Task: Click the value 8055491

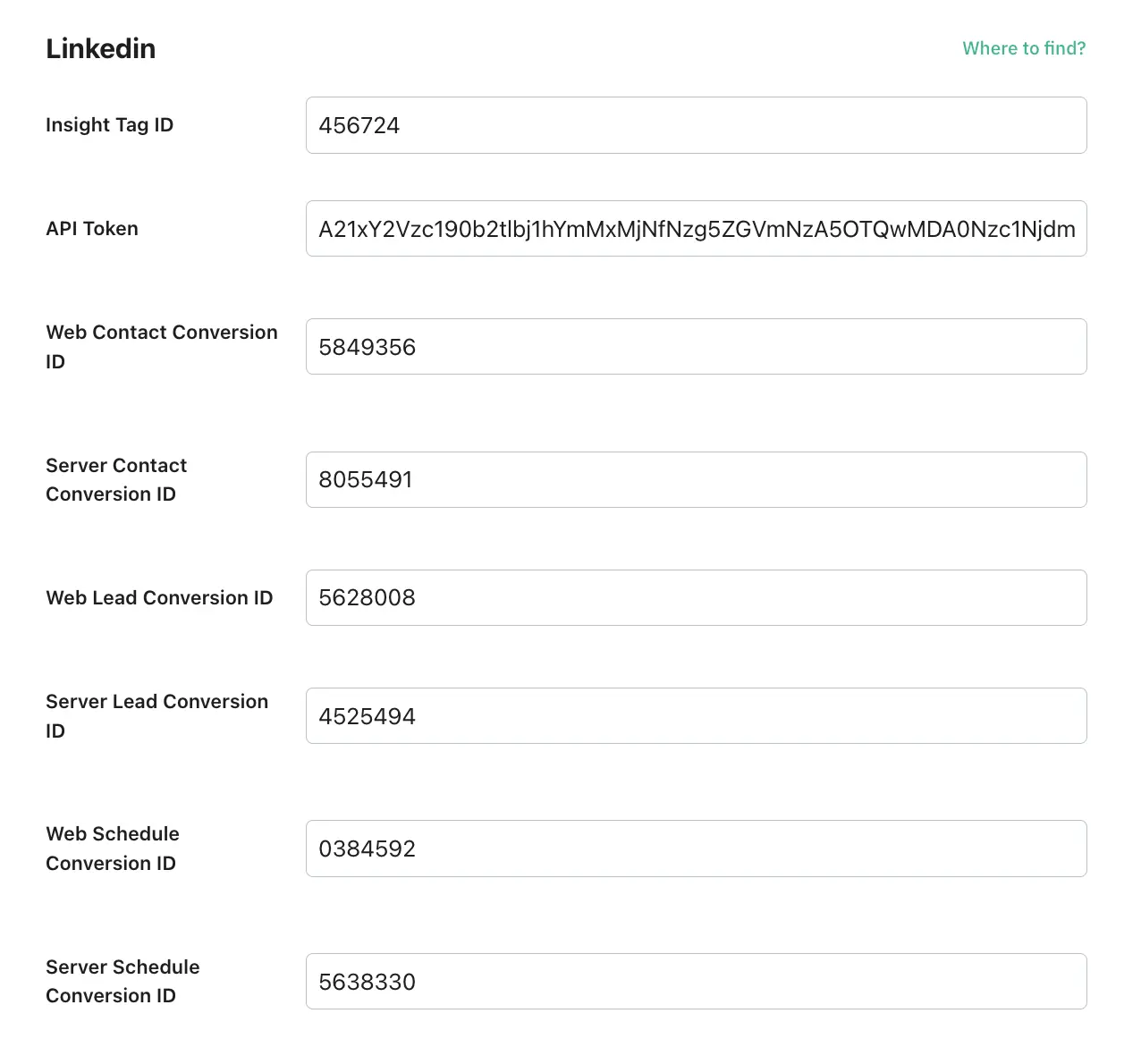Action: coord(365,479)
